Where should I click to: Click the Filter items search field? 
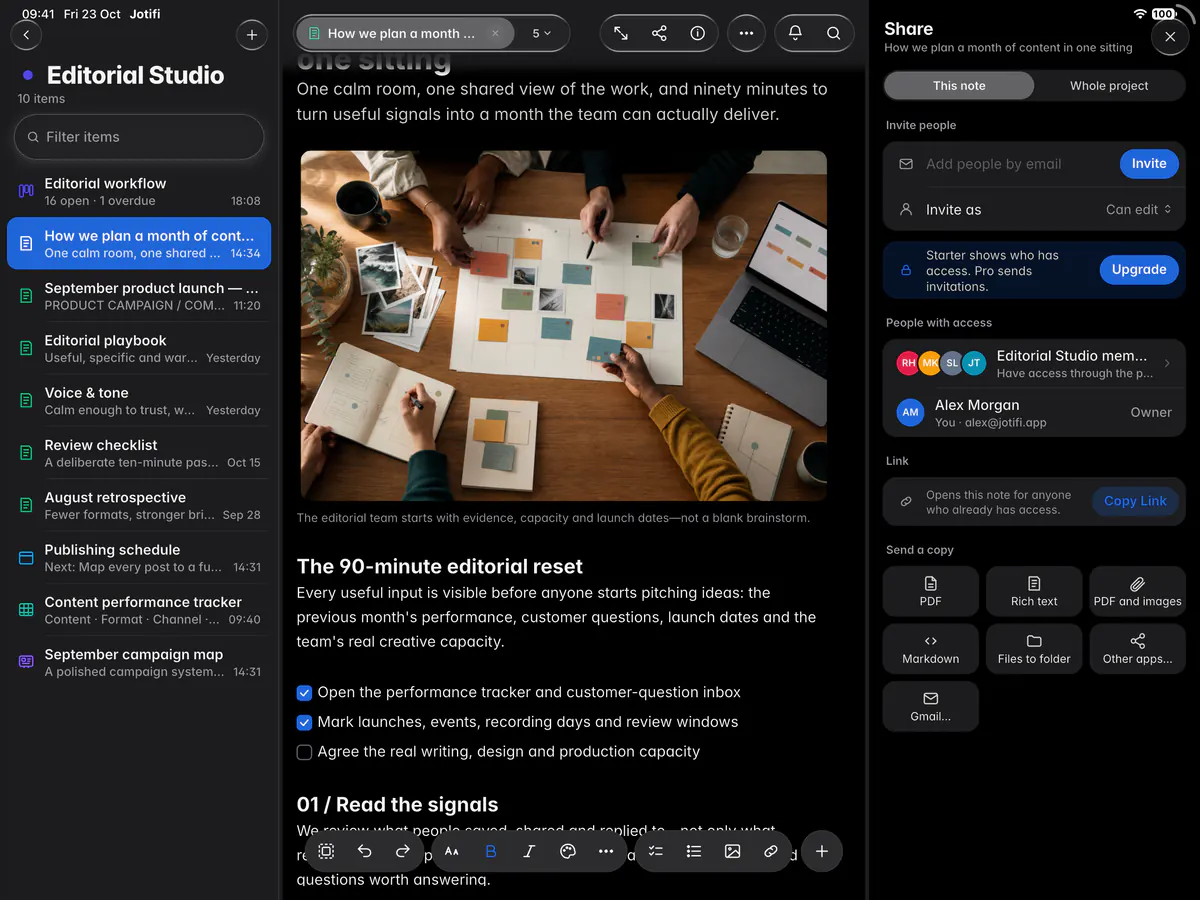[139, 137]
